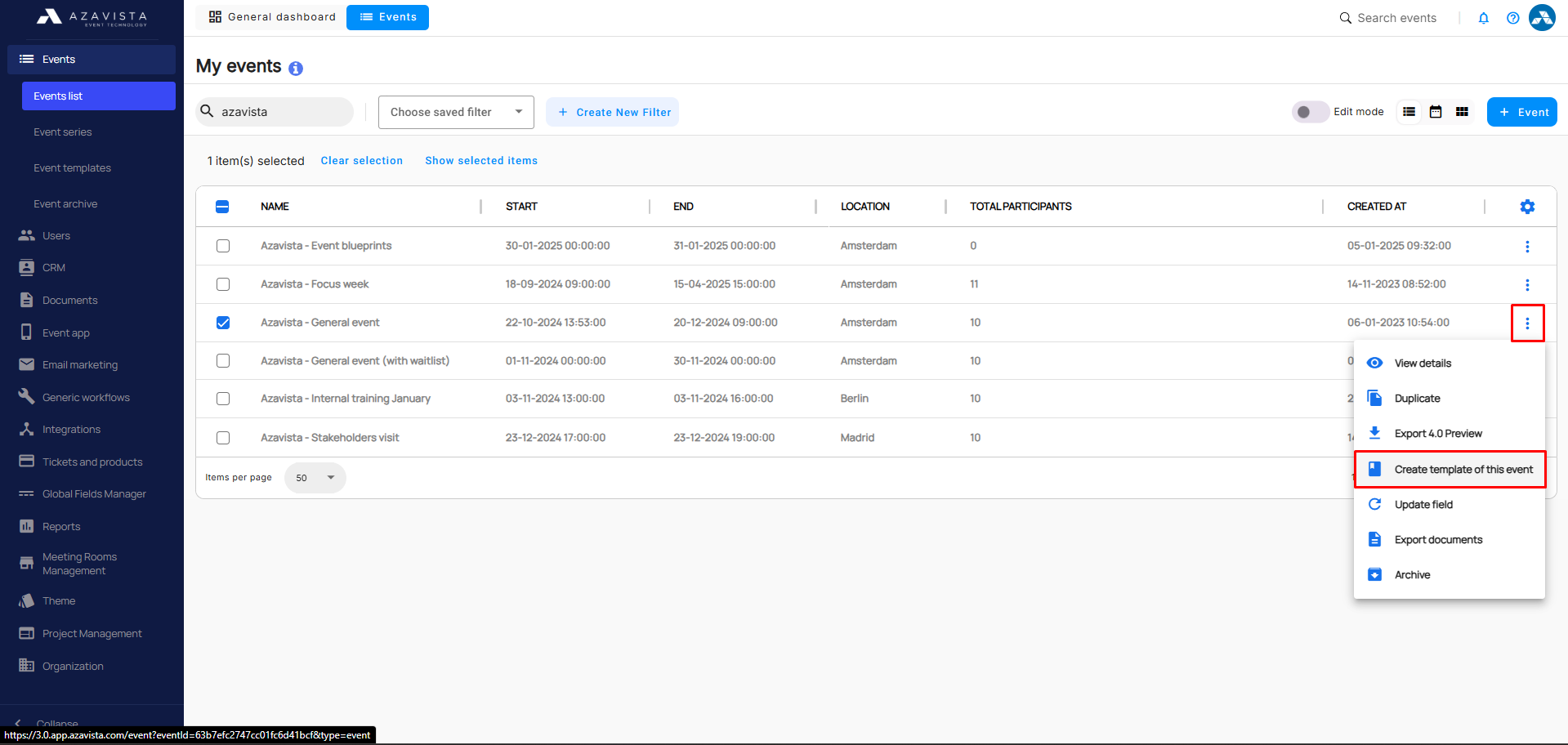Click the azavista search filter field
Viewport: 1568px width, 745px height.
(275, 112)
